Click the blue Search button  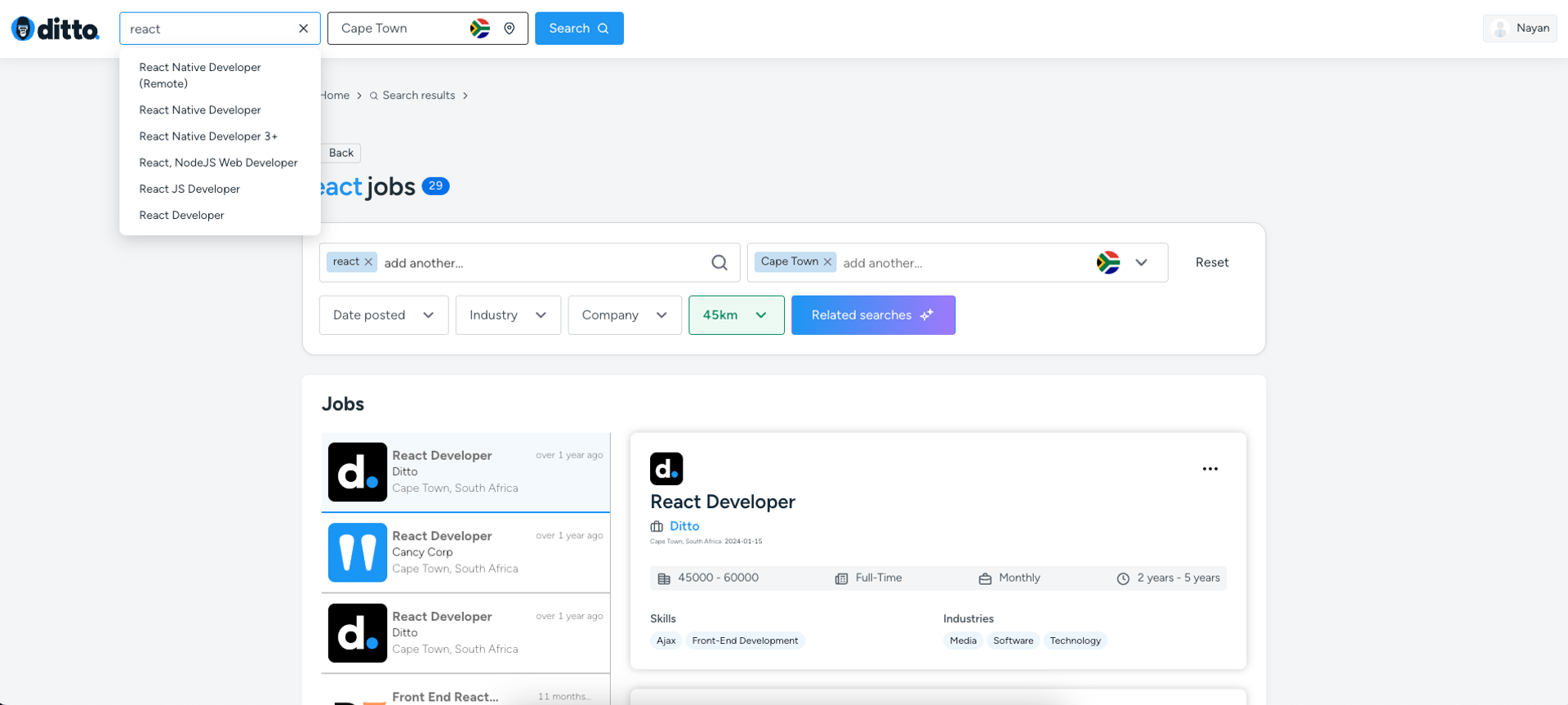pos(579,29)
